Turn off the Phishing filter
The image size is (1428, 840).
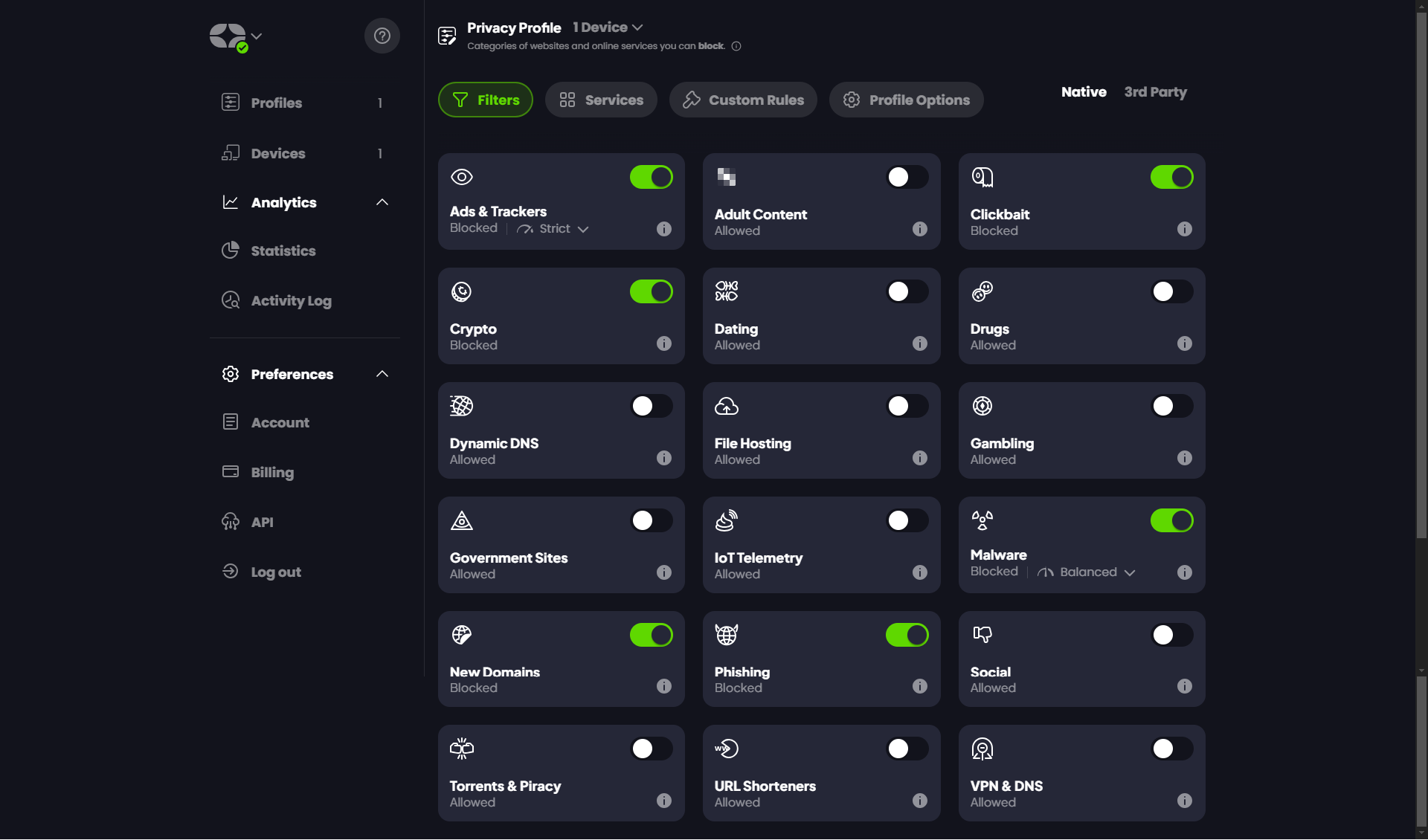[907, 635]
